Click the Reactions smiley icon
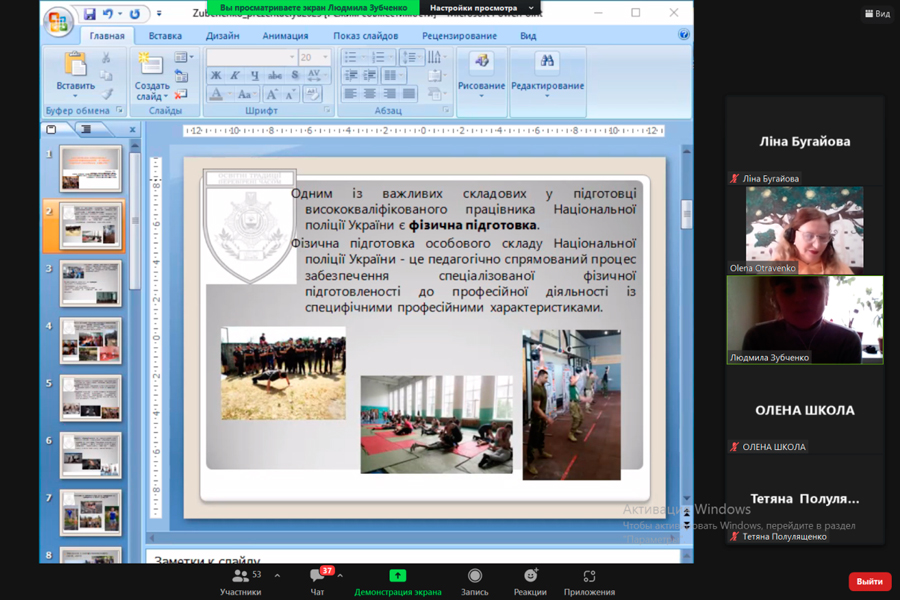This screenshot has width=900, height=600. click(x=530, y=577)
